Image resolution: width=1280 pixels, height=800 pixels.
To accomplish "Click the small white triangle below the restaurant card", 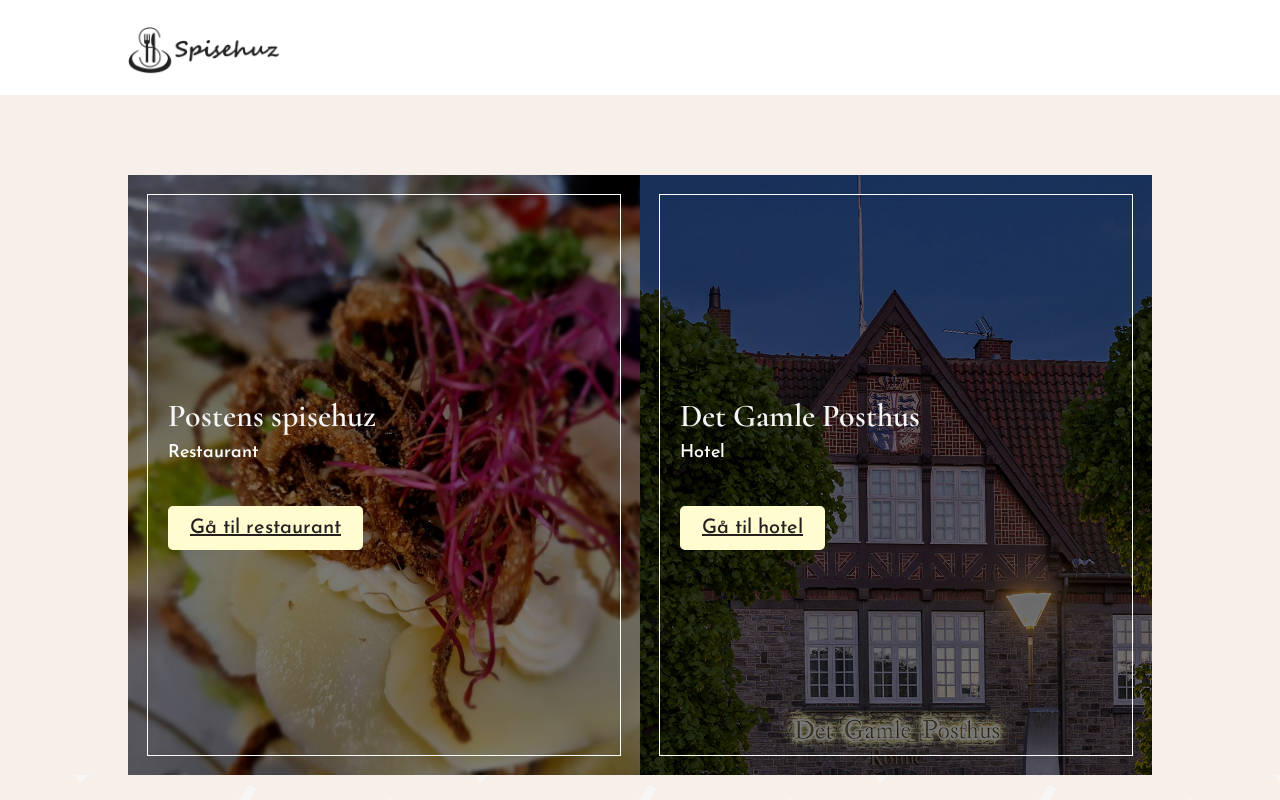I will click(81, 778).
